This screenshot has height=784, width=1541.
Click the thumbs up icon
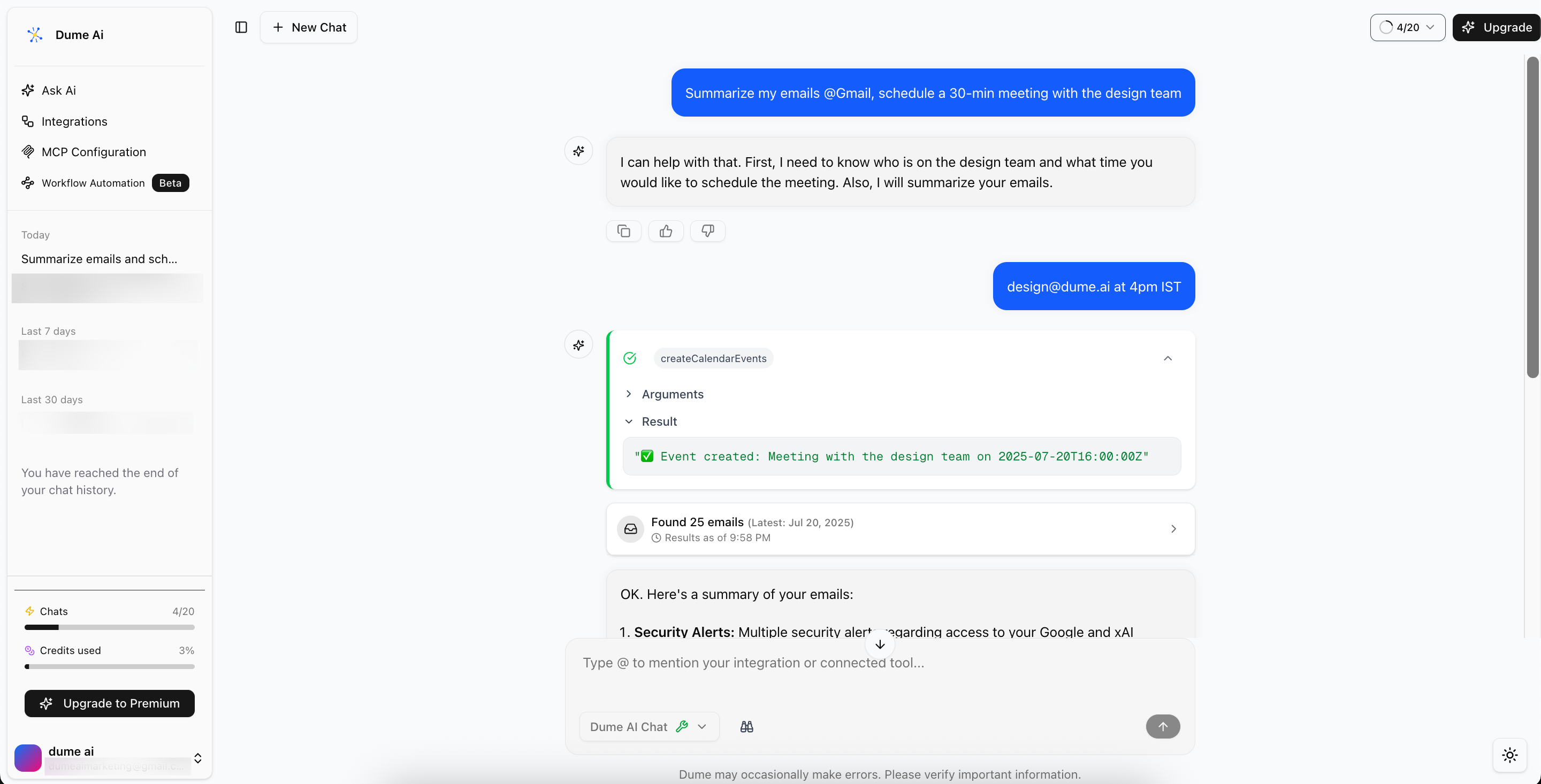pos(666,231)
